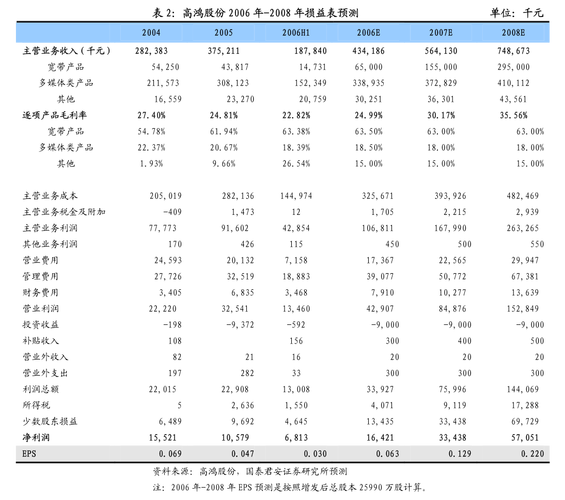Click the 净利润 row label

pyautogui.click(x=36, y=437)
